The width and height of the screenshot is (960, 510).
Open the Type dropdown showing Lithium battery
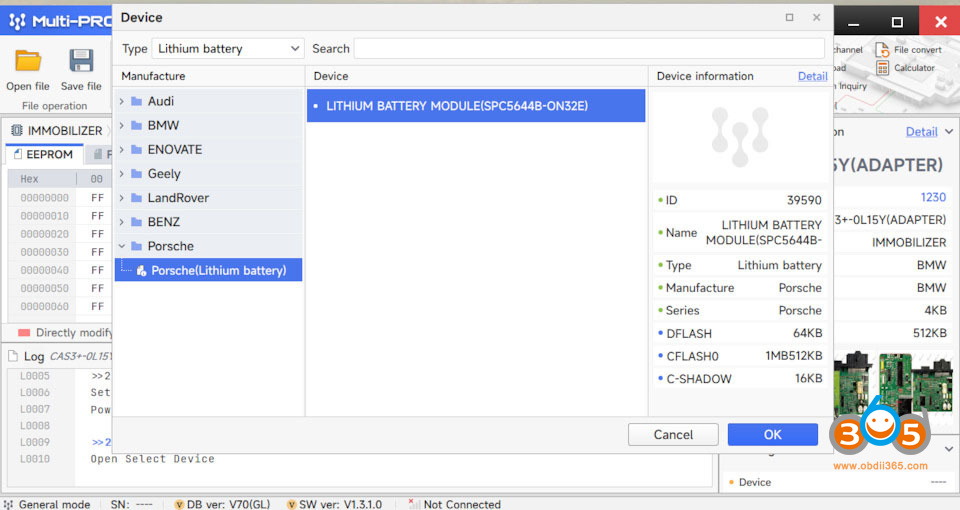tap(227, 48)
